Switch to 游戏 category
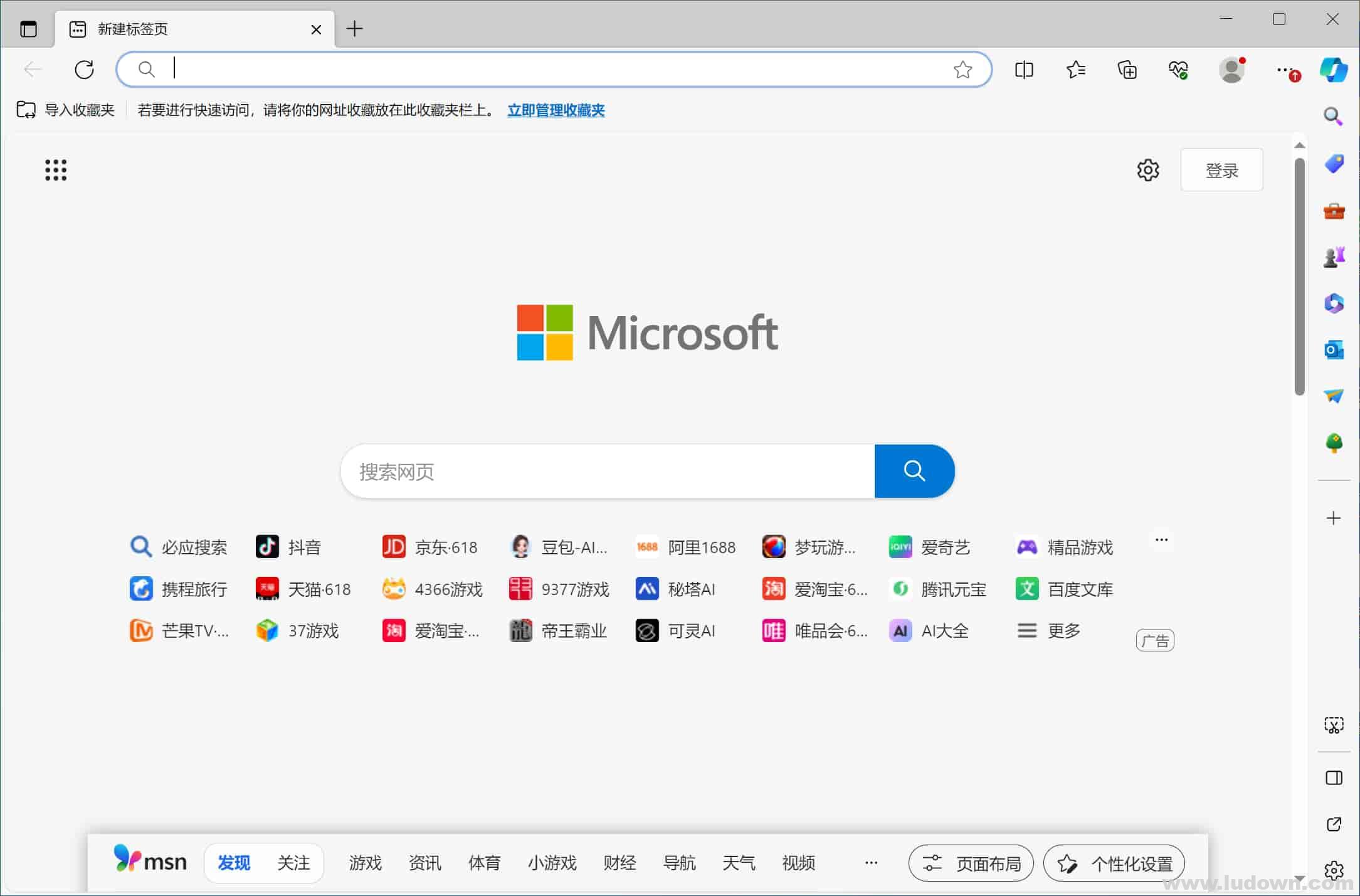The height and width of the screenshot is (896, 1360). coord(365,863)
